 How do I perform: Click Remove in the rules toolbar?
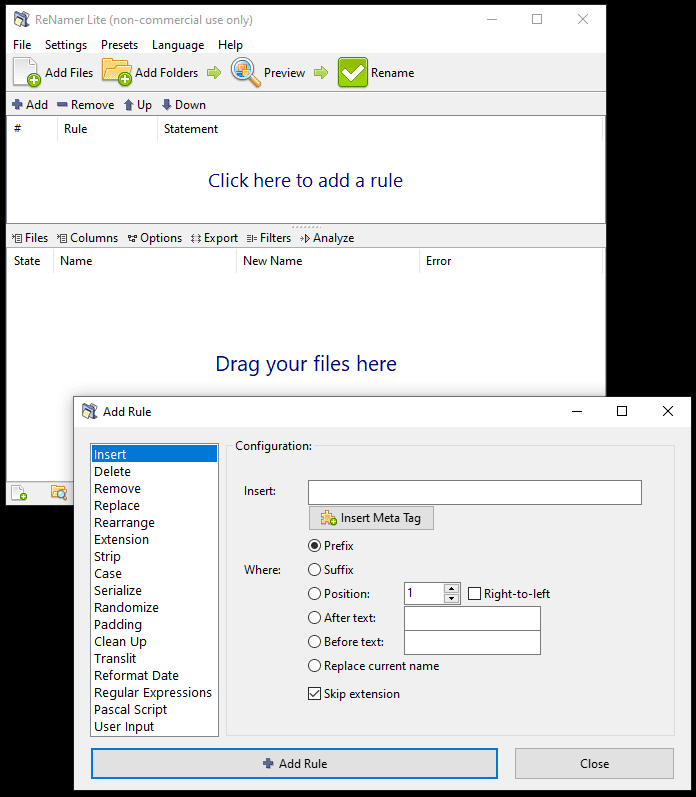pos(85,105)
